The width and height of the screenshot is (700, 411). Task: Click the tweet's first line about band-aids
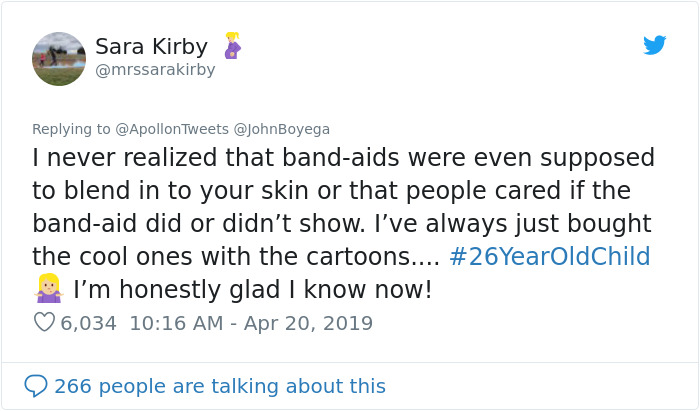(x=343, y=158)
